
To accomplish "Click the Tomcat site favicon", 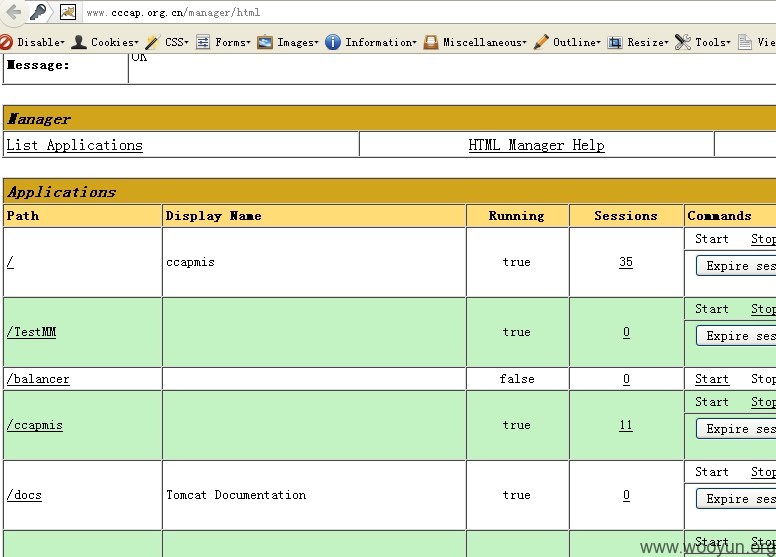I will click(68, 12).
